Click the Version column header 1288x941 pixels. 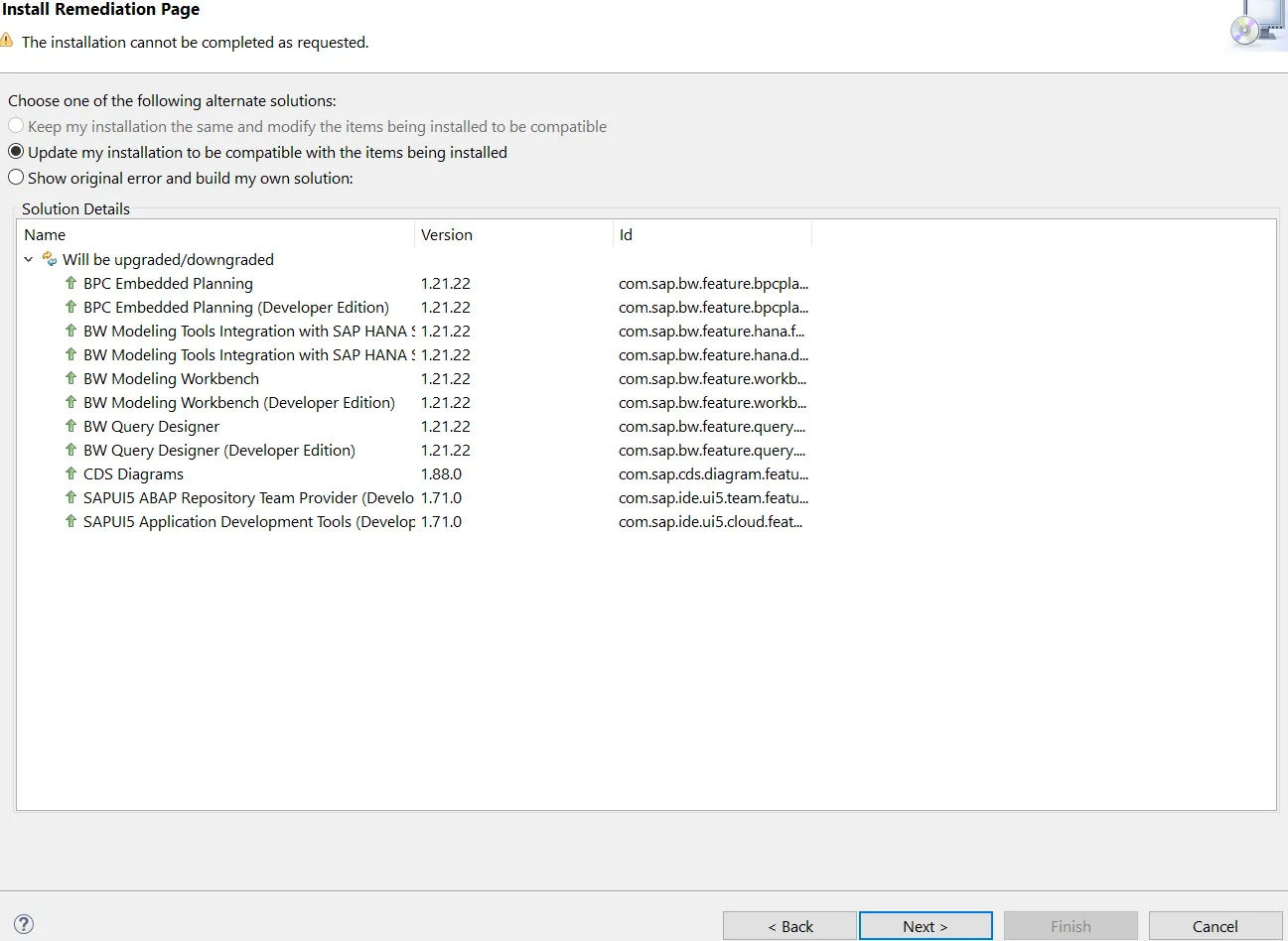pyautogui.click(x=447, y=234)
